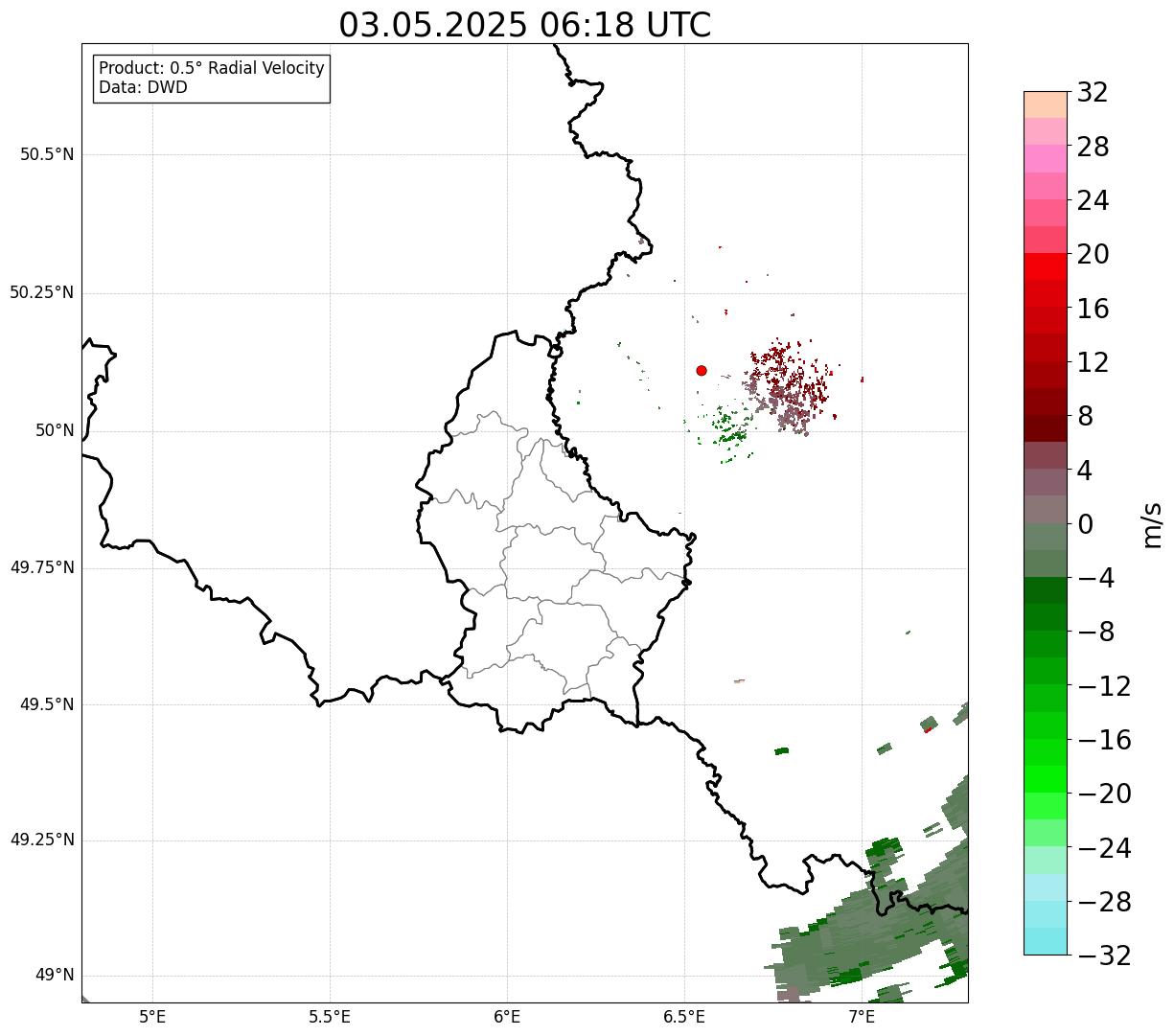
Task: Click the colorbar 12 tick label
Action: pos(1093,362)
